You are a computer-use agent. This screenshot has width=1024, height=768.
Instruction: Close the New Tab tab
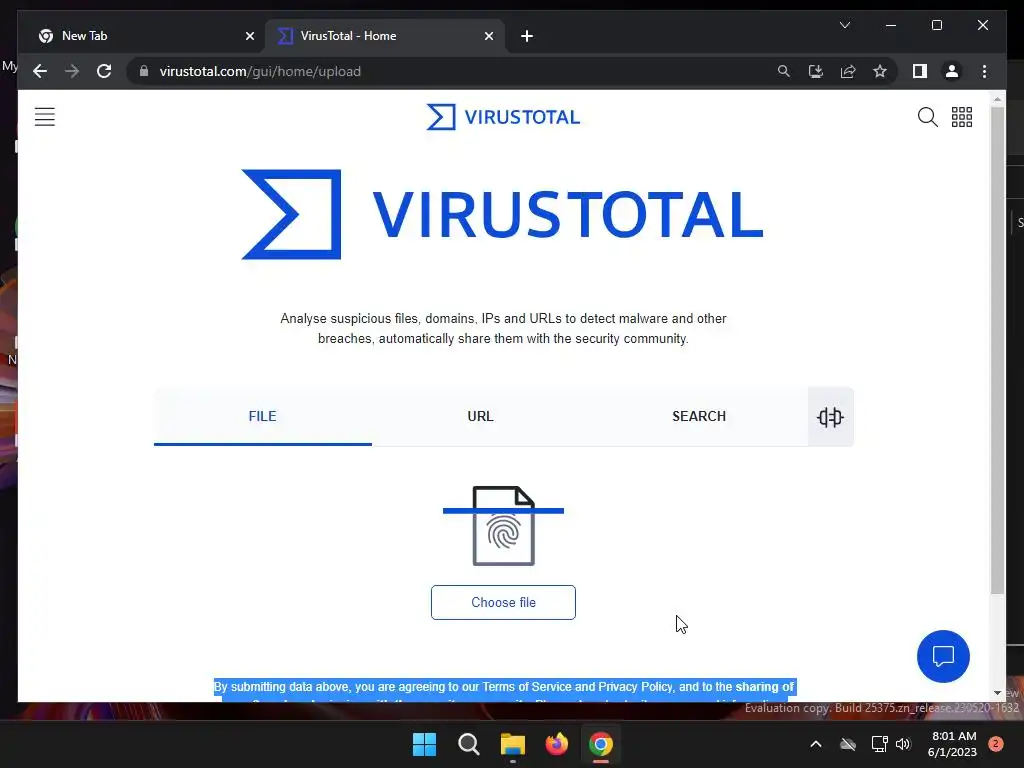pyautogui.click(x=249, y=36)
